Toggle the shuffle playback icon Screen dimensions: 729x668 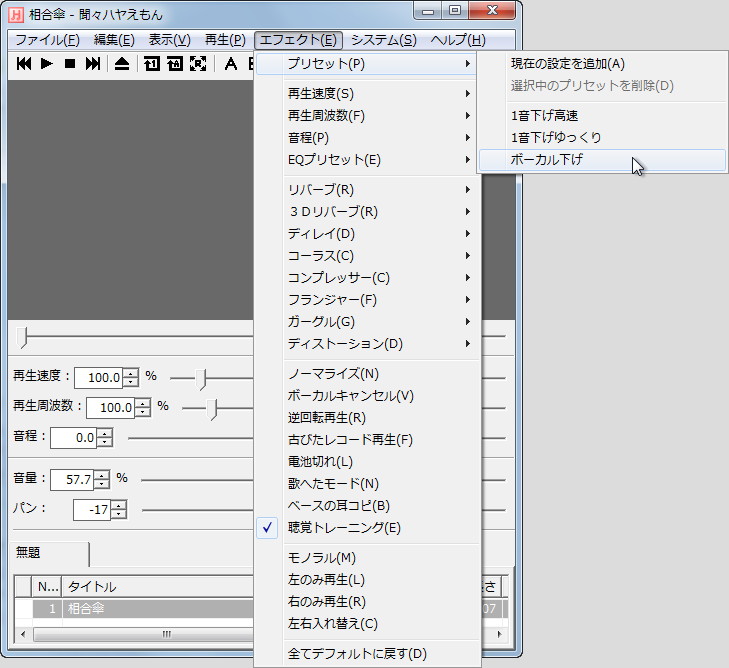pyautogui.click(x=198, y=64)
